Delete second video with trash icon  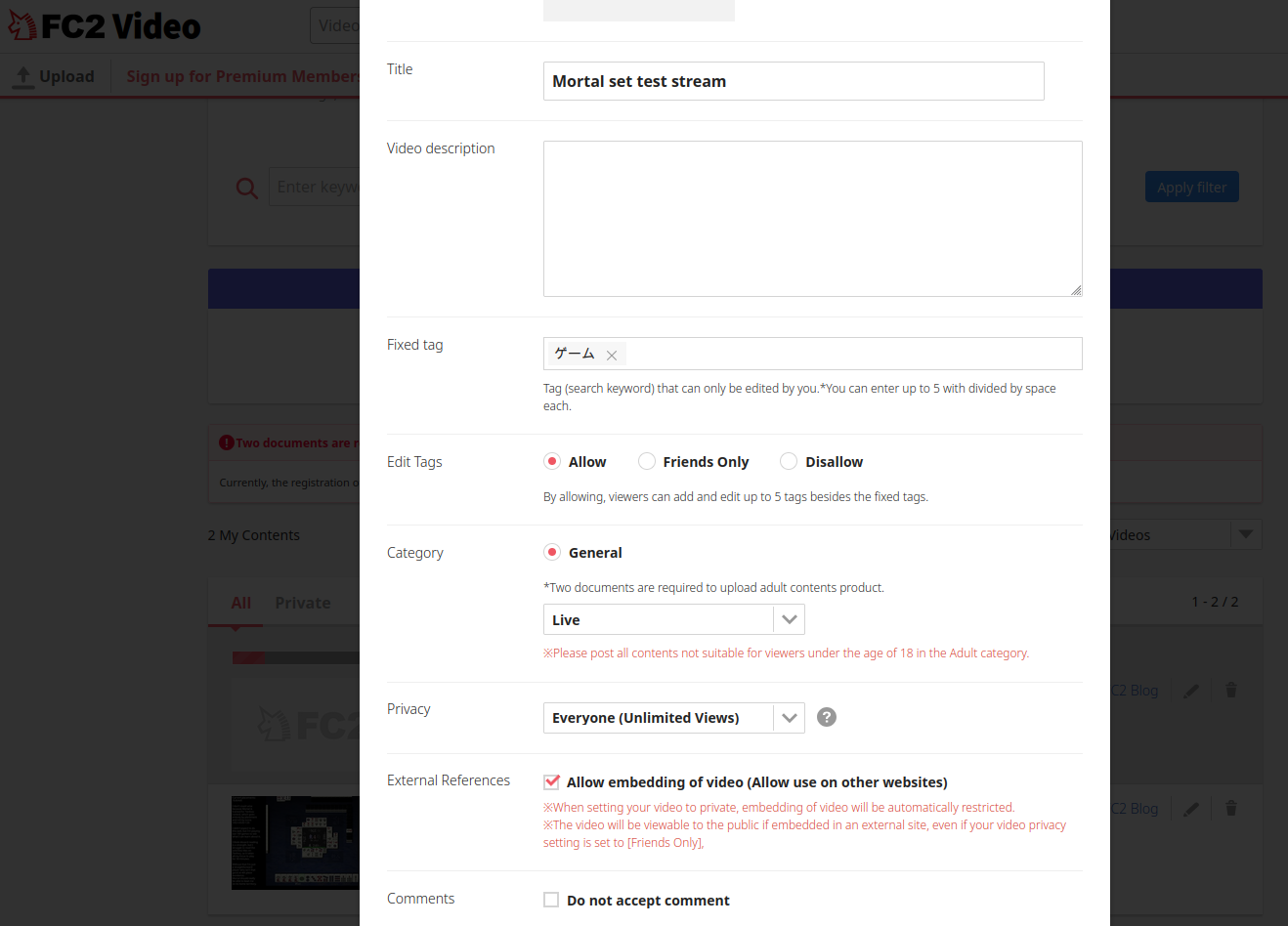click(x=1231, y=808)
